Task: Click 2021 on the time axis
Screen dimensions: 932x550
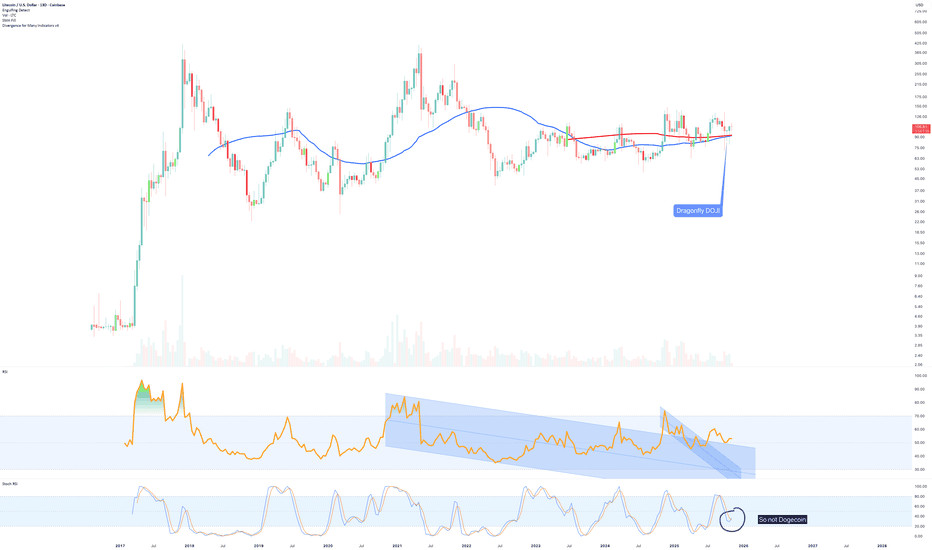Action: pyautogui.click(x=397, y=546)
